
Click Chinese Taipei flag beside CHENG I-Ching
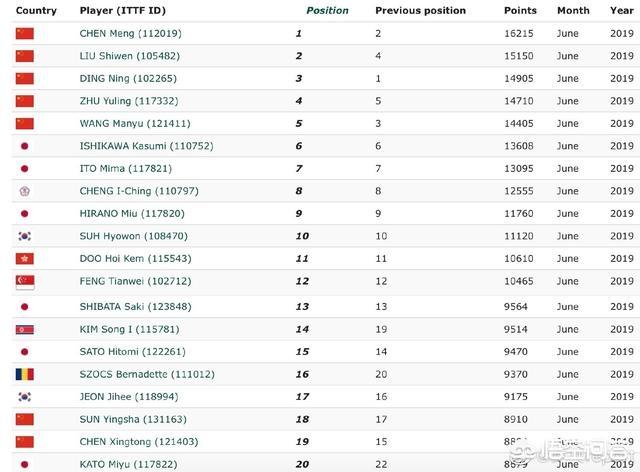tap(25, 191)
